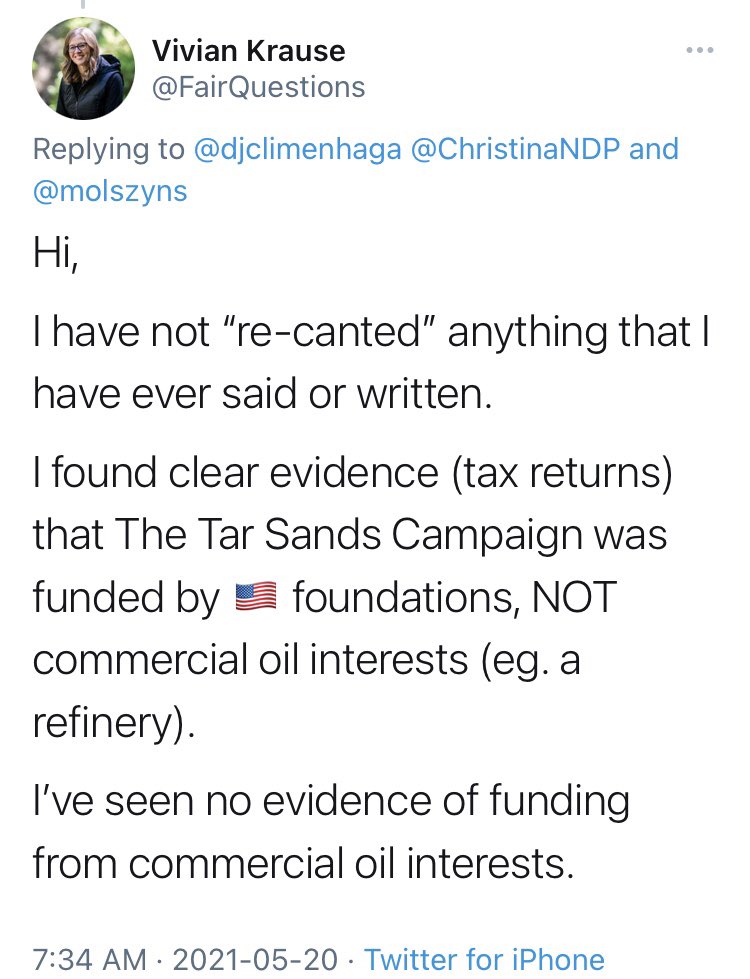Click the US flag emoji in tweet
Screen dimensions: 750x979
coord(255,599)
